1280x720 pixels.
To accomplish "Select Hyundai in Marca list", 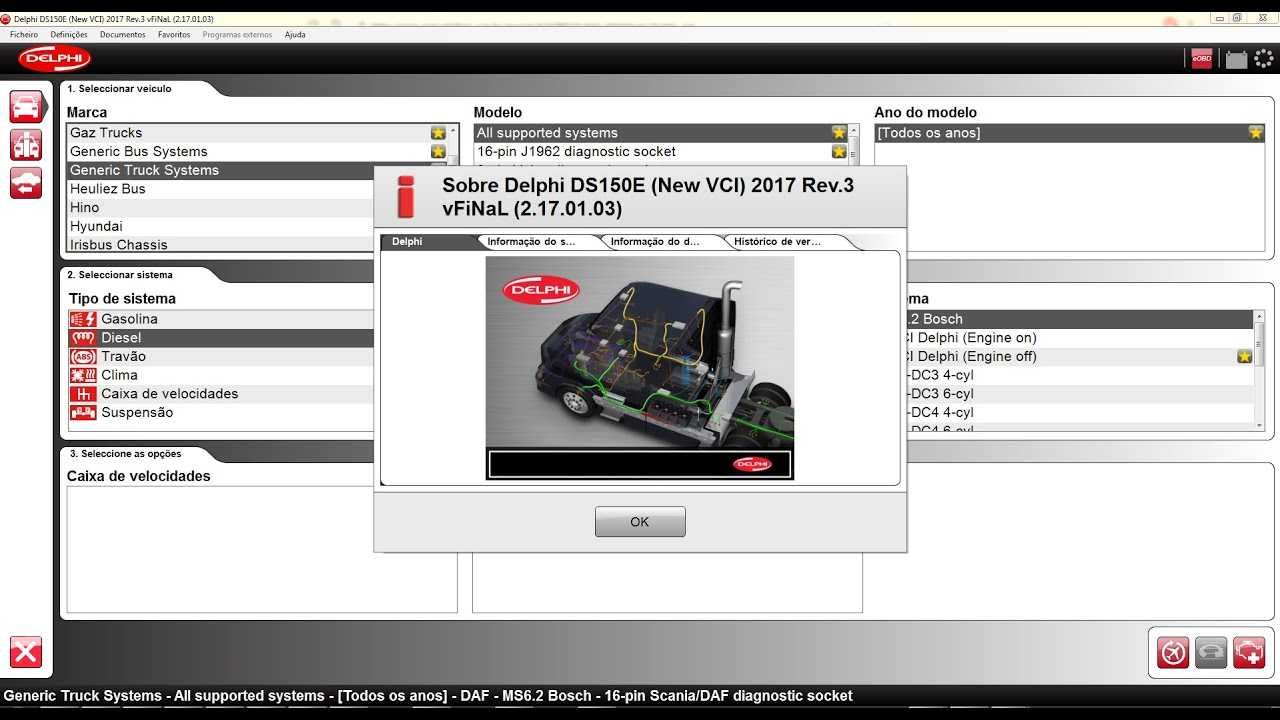I will pos(221,226).
